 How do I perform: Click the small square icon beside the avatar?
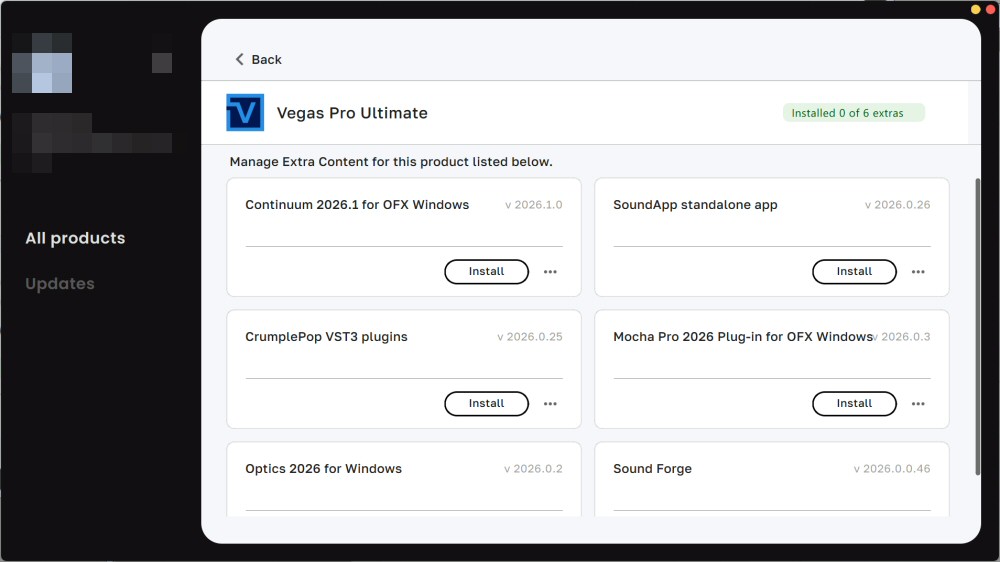[x=162, y=63]
